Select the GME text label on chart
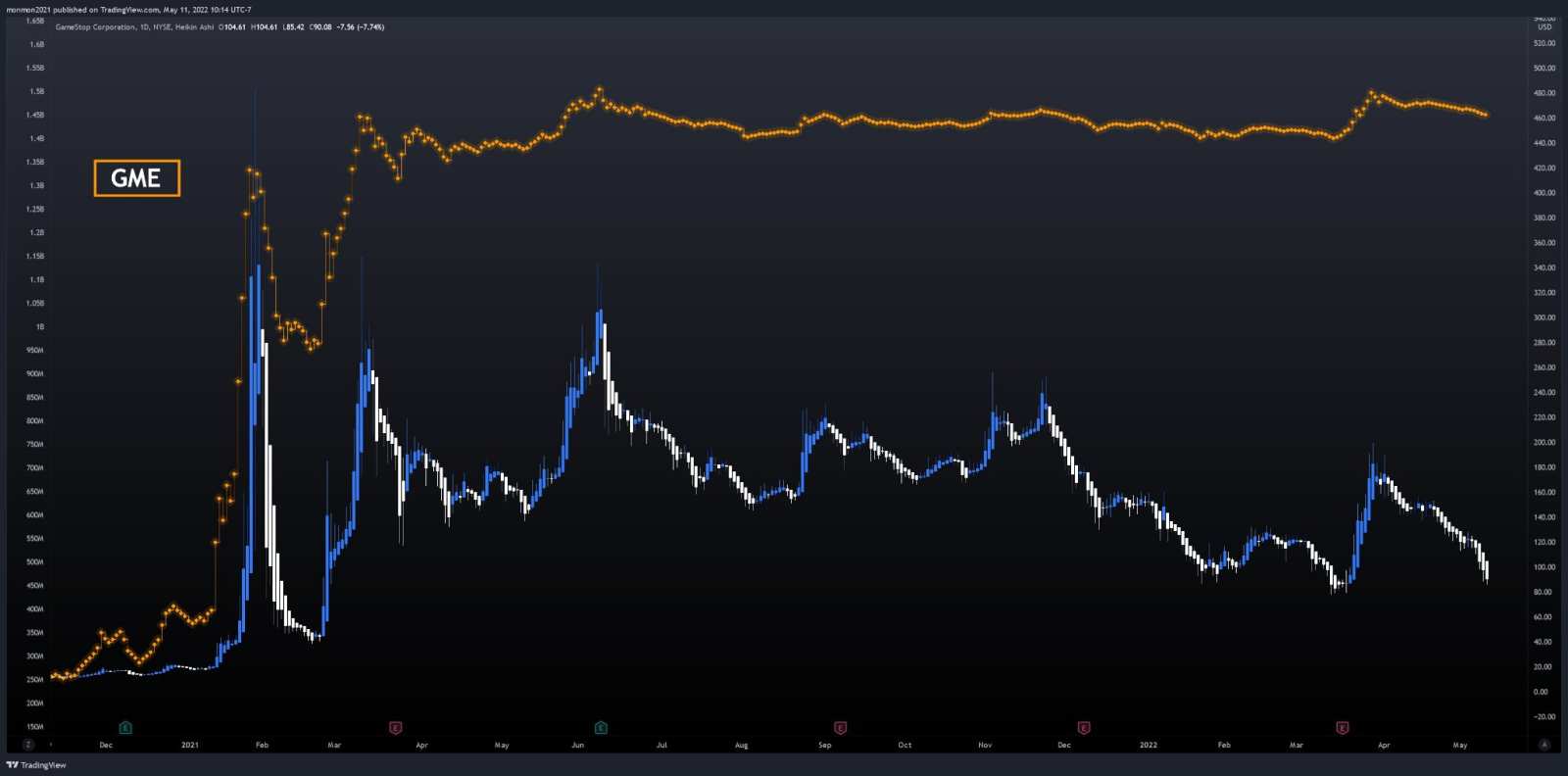 [137, 178]
